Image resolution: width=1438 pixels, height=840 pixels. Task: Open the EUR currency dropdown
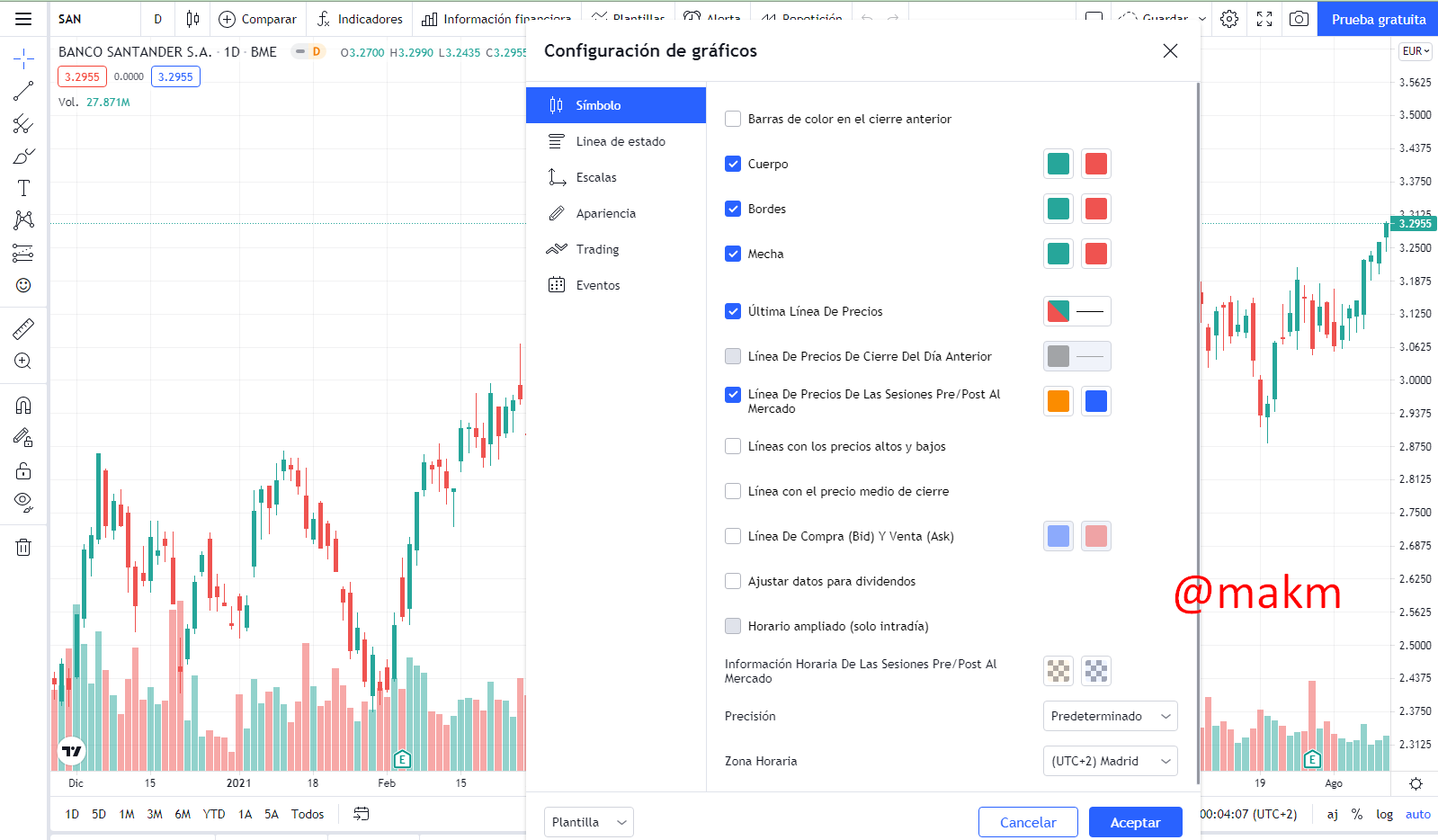(x=1416, y=51)
